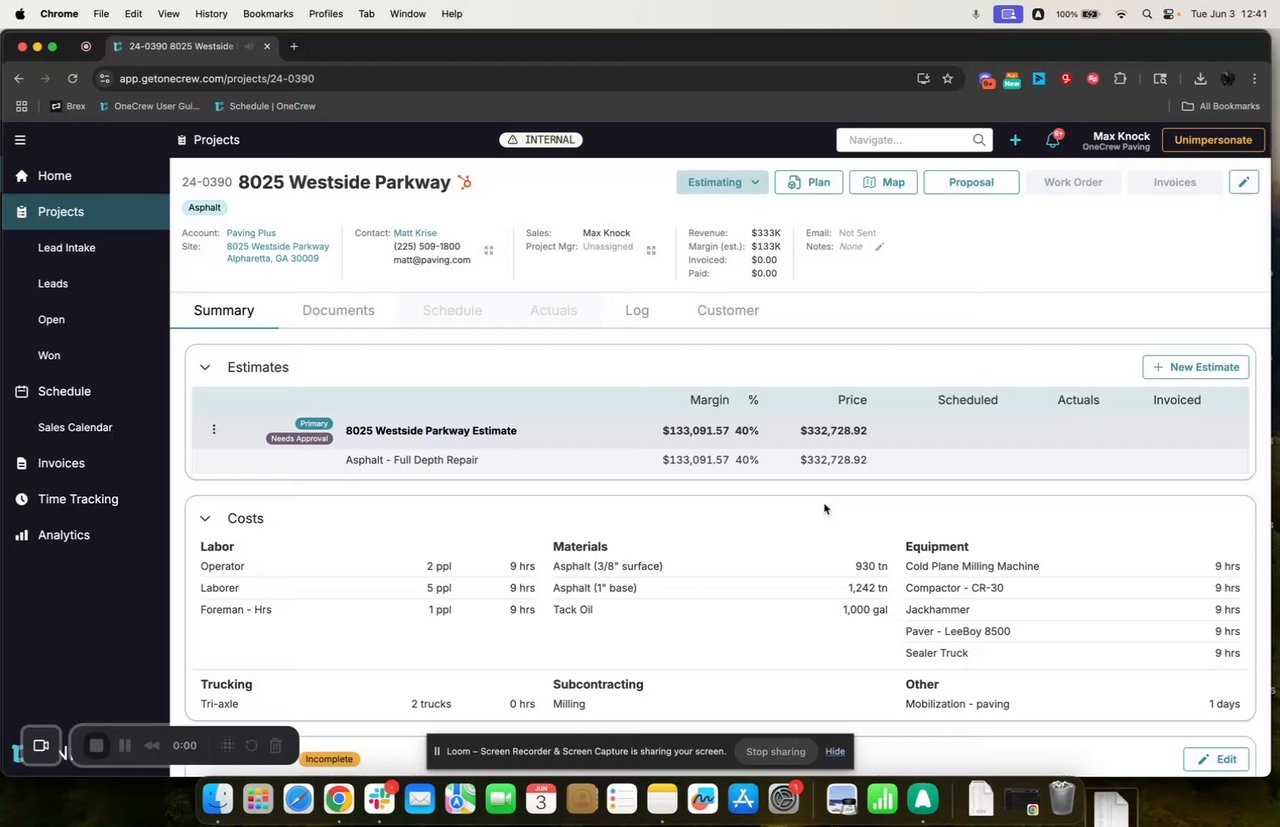Click the search magnifier in Navigate box
Viewport: 1280px width, 827px height.
pos(979,140)
